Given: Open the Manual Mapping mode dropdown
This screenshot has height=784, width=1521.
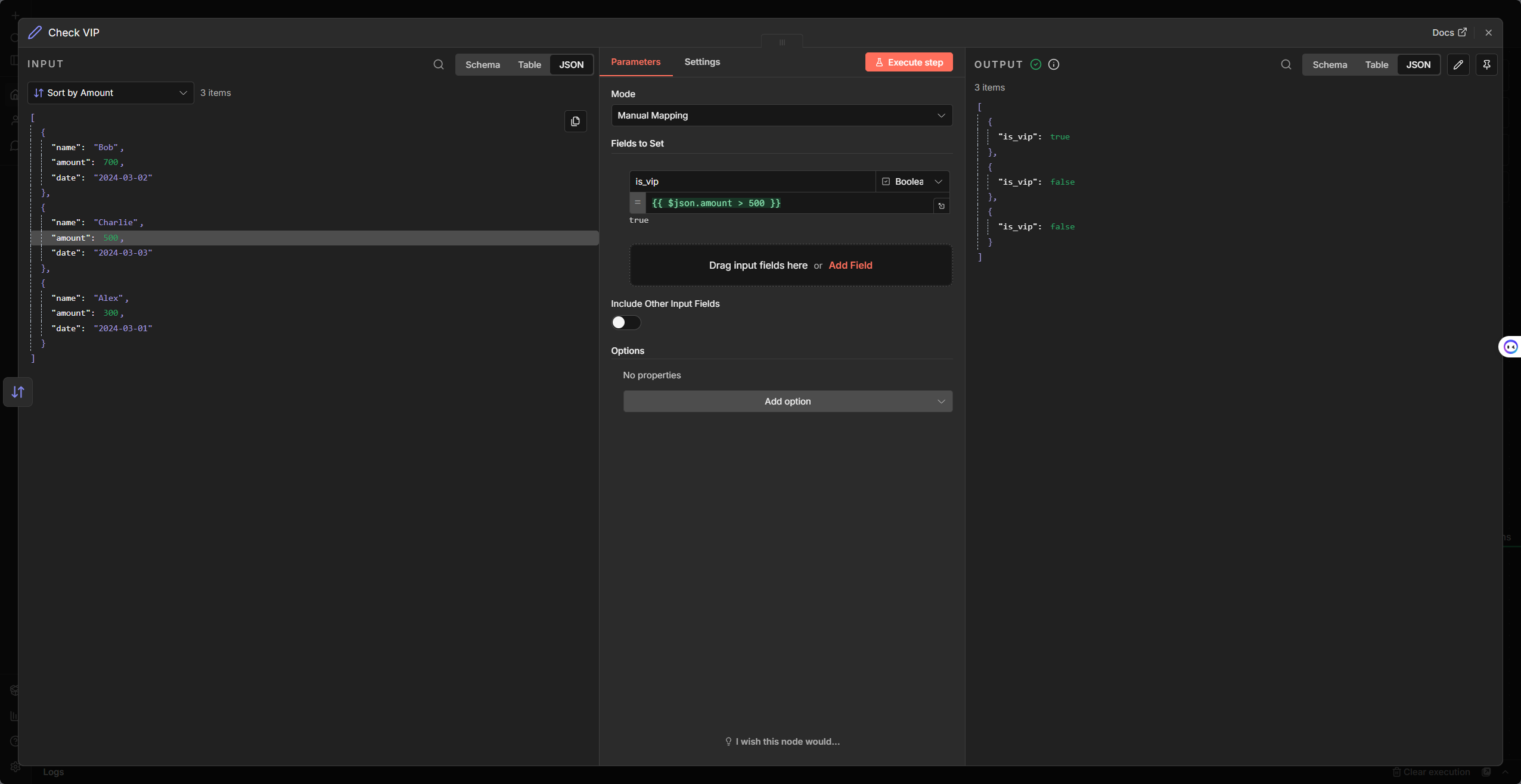Looking at the screenshot, I should pyautogui.click(x=781, y=116).
